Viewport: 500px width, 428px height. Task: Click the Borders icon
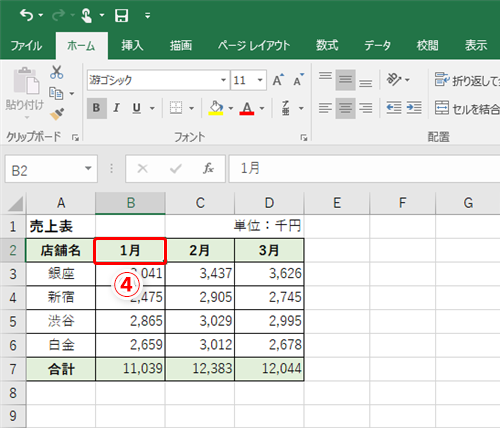[176, 108]
